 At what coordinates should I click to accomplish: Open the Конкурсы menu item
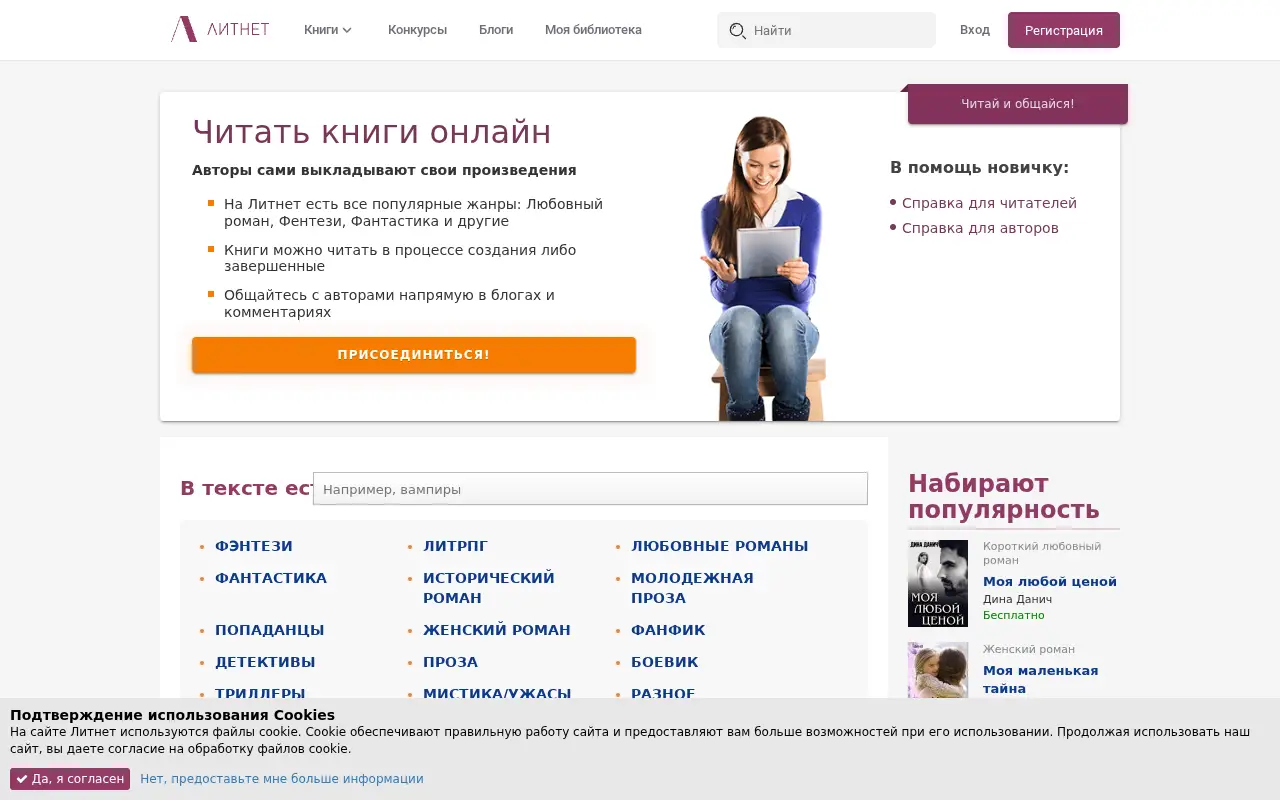pyautogui.click(x=417, y=30)
